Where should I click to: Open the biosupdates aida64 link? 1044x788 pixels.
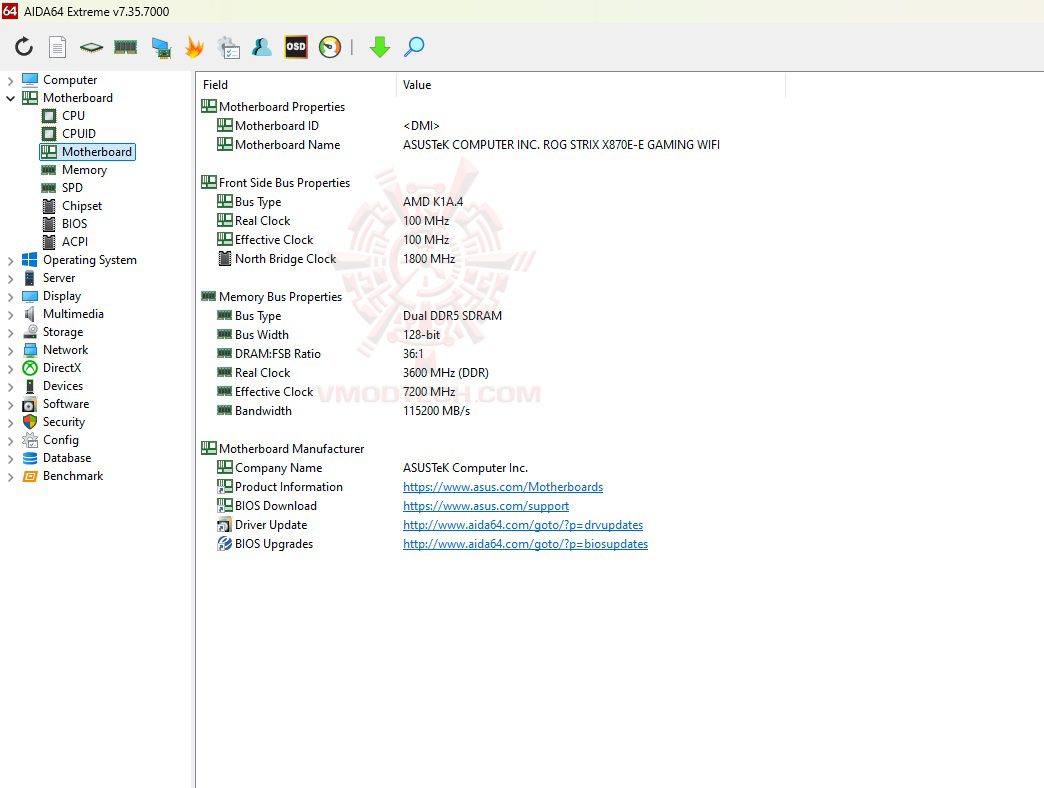[525, 544]
